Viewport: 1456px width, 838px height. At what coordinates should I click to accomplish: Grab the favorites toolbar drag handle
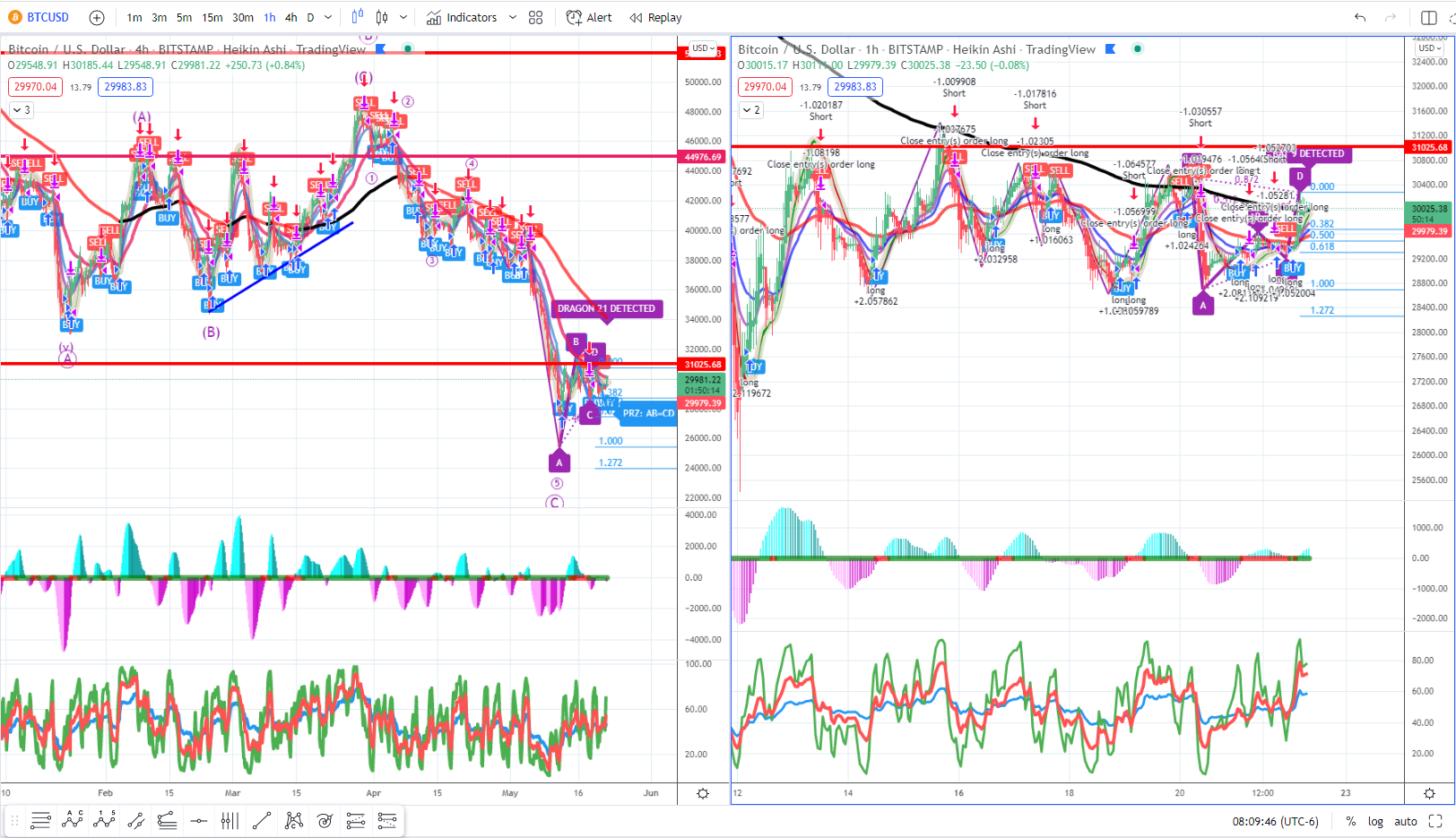pos(14,820)
